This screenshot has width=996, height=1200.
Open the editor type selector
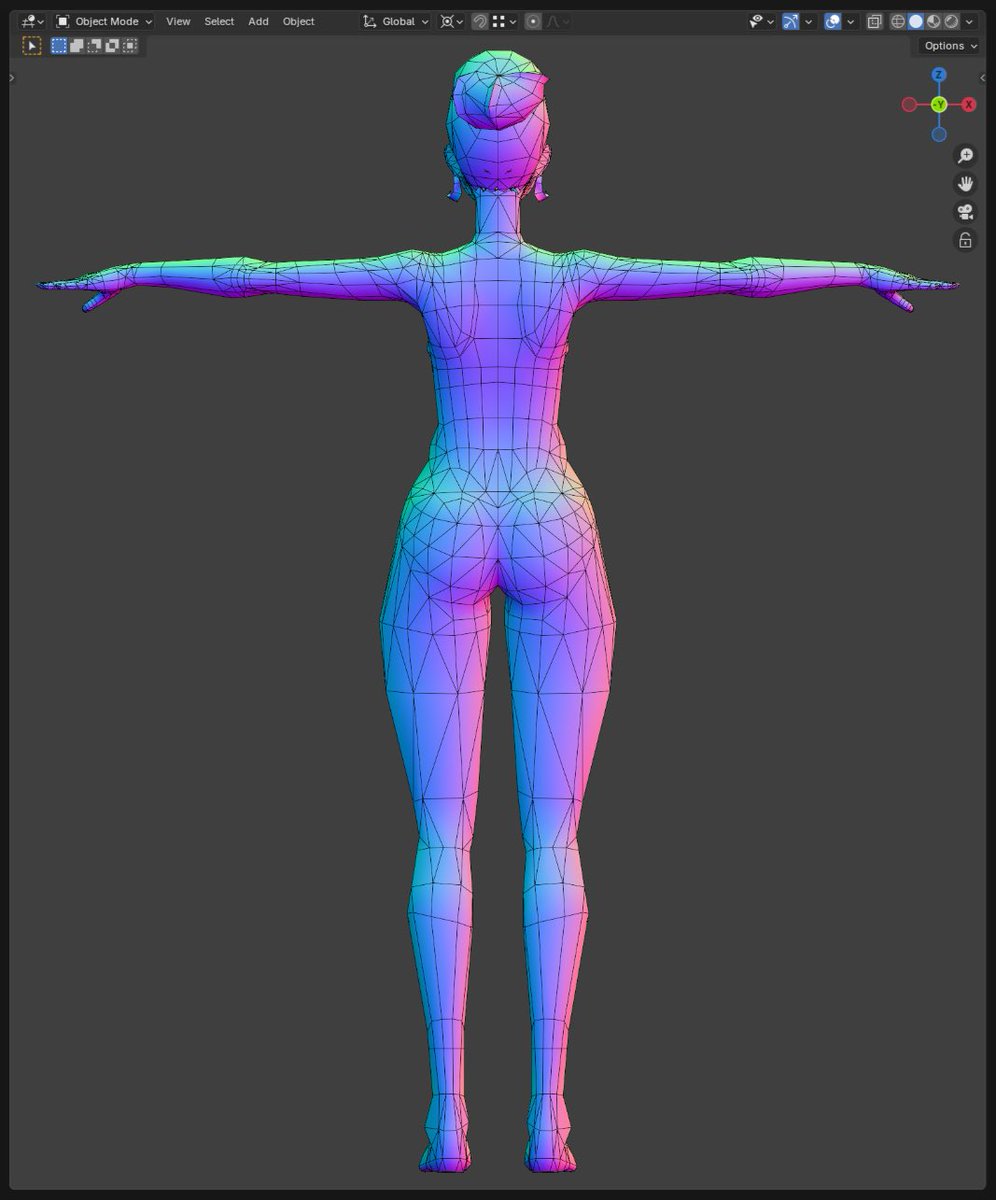point(32,21)
